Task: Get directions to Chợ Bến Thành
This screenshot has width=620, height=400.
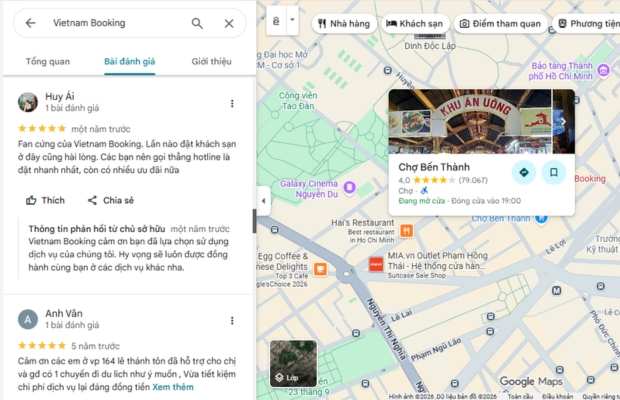Action: coord(524,172)
